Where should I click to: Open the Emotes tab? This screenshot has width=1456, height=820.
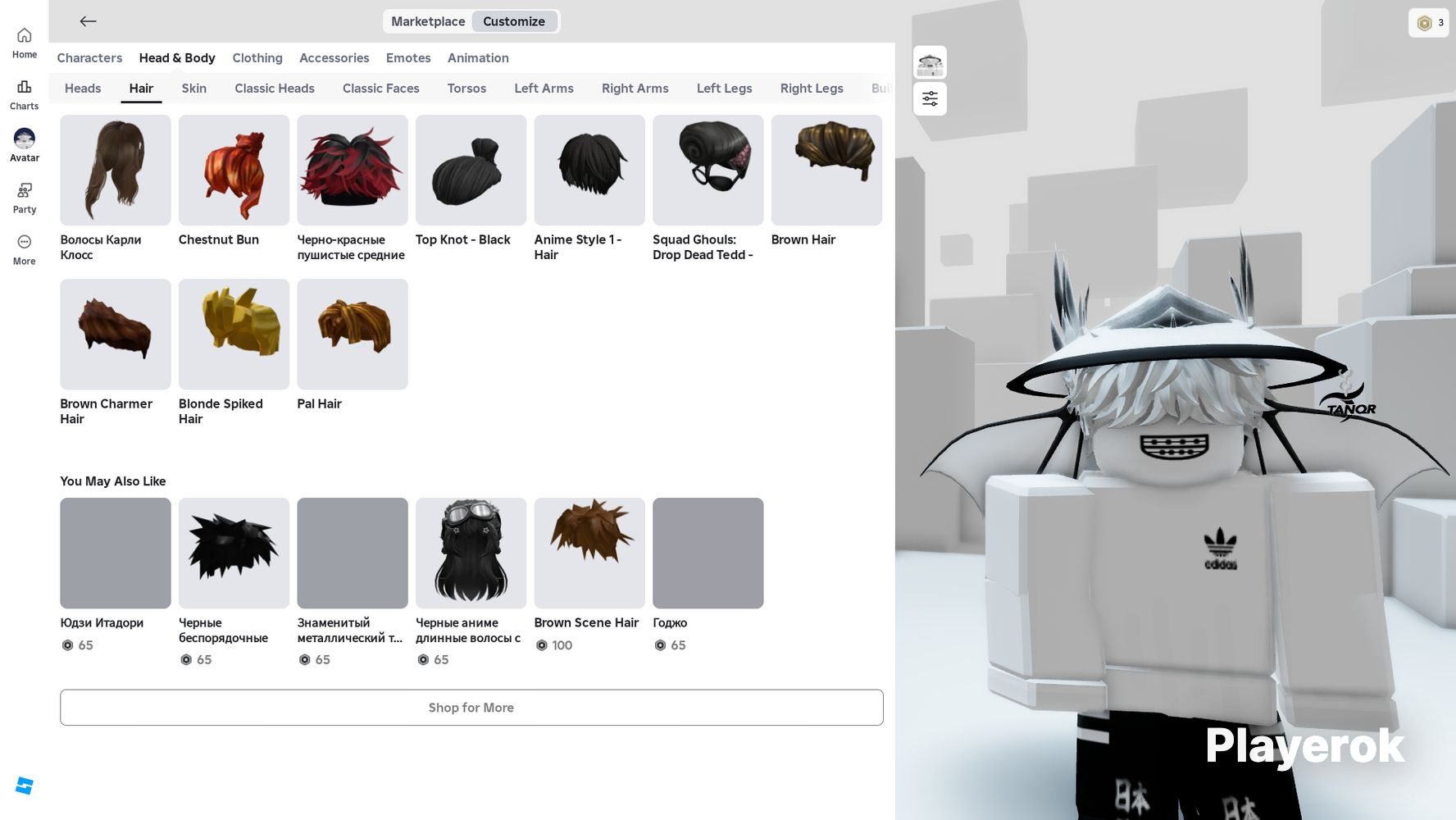point(408,58)
